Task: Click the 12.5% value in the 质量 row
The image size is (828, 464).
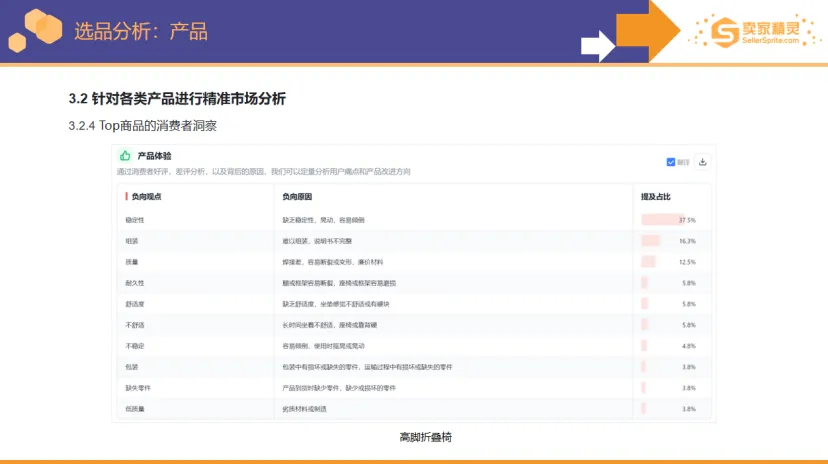Action: click(x=687, y=262)
